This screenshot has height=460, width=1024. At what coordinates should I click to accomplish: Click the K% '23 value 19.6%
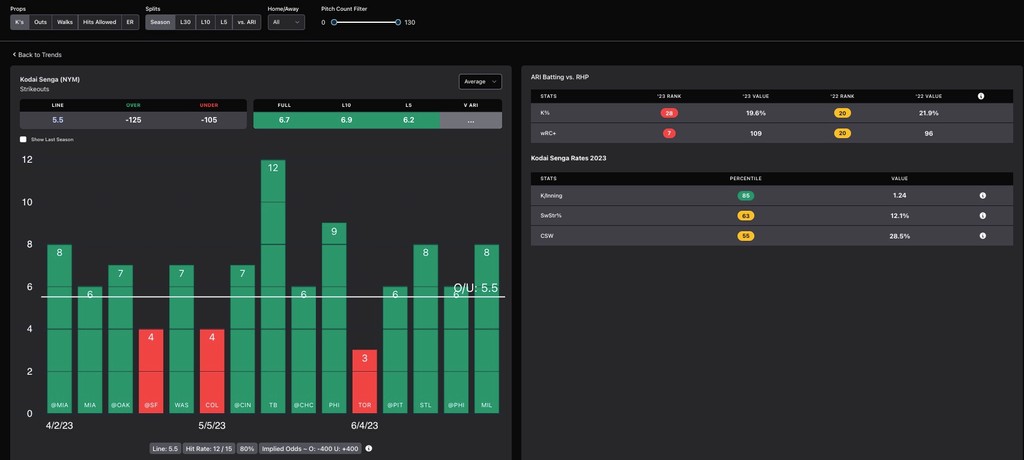pos(755,113)
